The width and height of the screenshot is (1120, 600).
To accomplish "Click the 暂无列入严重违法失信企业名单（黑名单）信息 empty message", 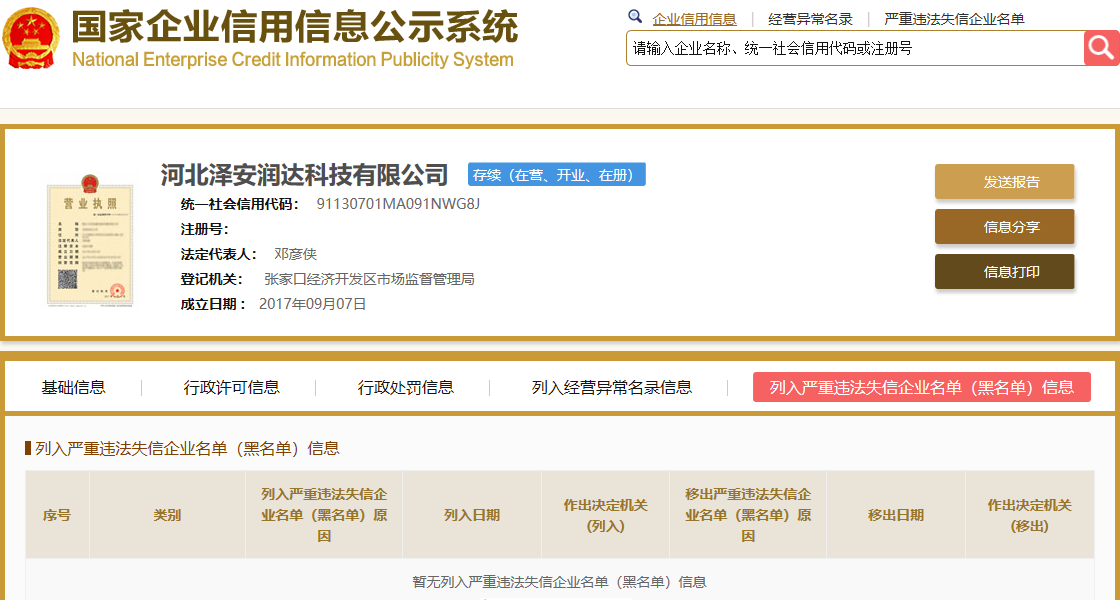I will coord(559,581).
